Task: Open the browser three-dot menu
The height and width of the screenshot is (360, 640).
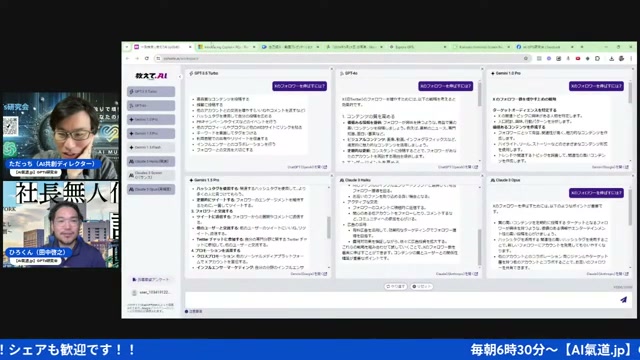Action: (631, 59)
